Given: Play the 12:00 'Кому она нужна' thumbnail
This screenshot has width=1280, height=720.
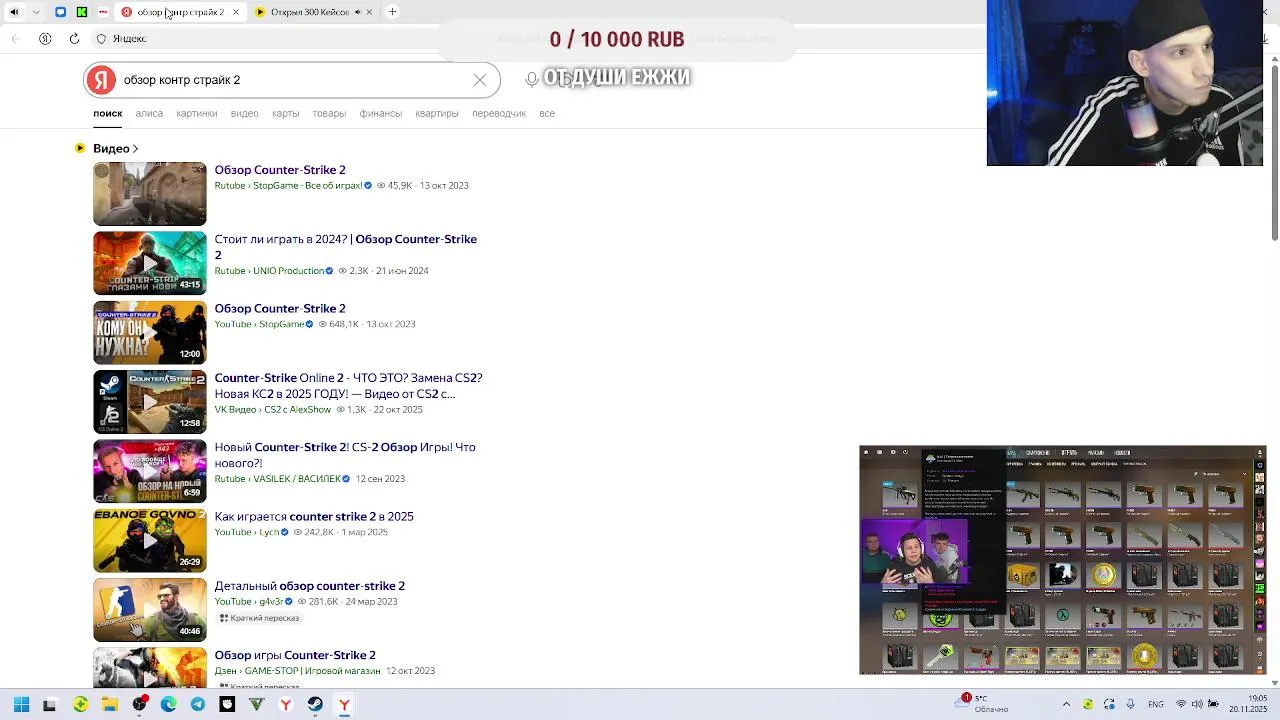Looking at the screenshot, I should tap(150, 333).
